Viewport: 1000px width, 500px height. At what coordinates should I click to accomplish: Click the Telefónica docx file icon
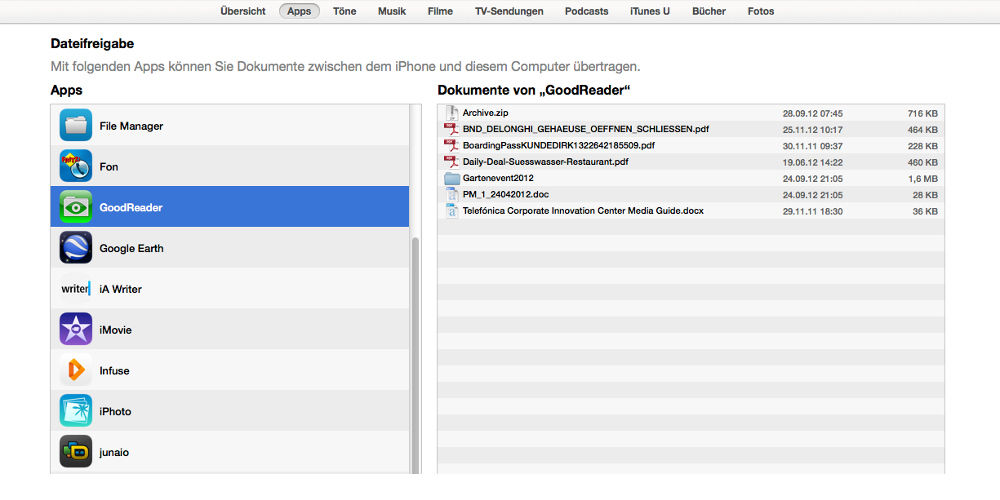[452, 211]
